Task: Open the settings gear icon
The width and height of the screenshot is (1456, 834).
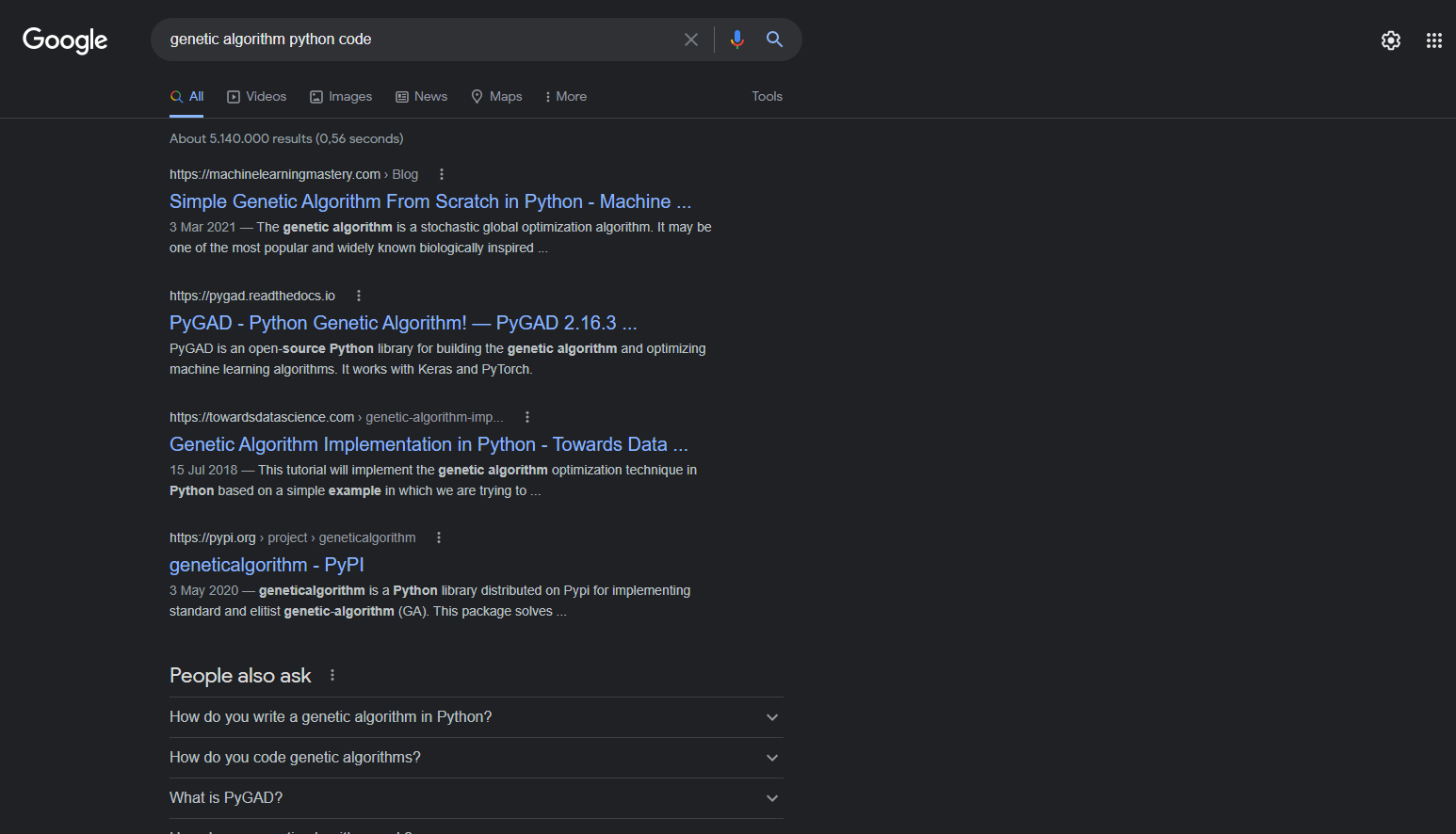Action: click(1390, 40)
